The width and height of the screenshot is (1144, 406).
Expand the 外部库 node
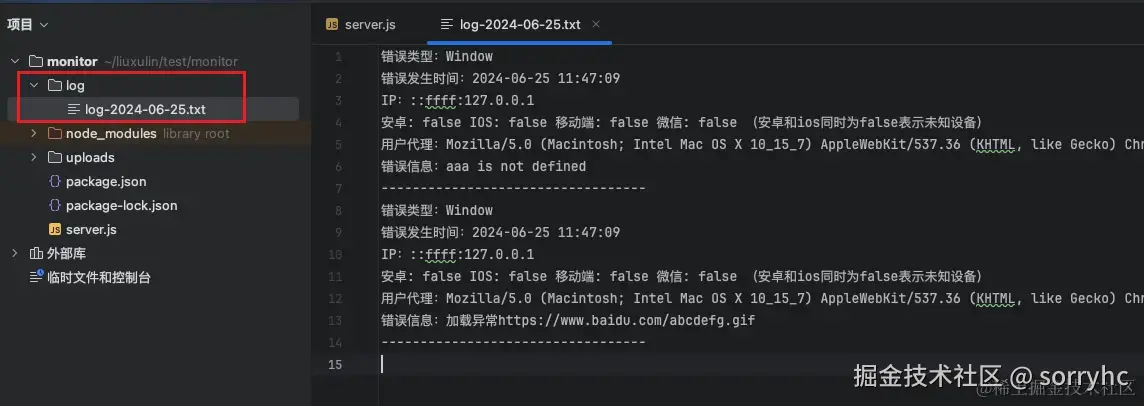pyautogui.click(x=16, y=254)
